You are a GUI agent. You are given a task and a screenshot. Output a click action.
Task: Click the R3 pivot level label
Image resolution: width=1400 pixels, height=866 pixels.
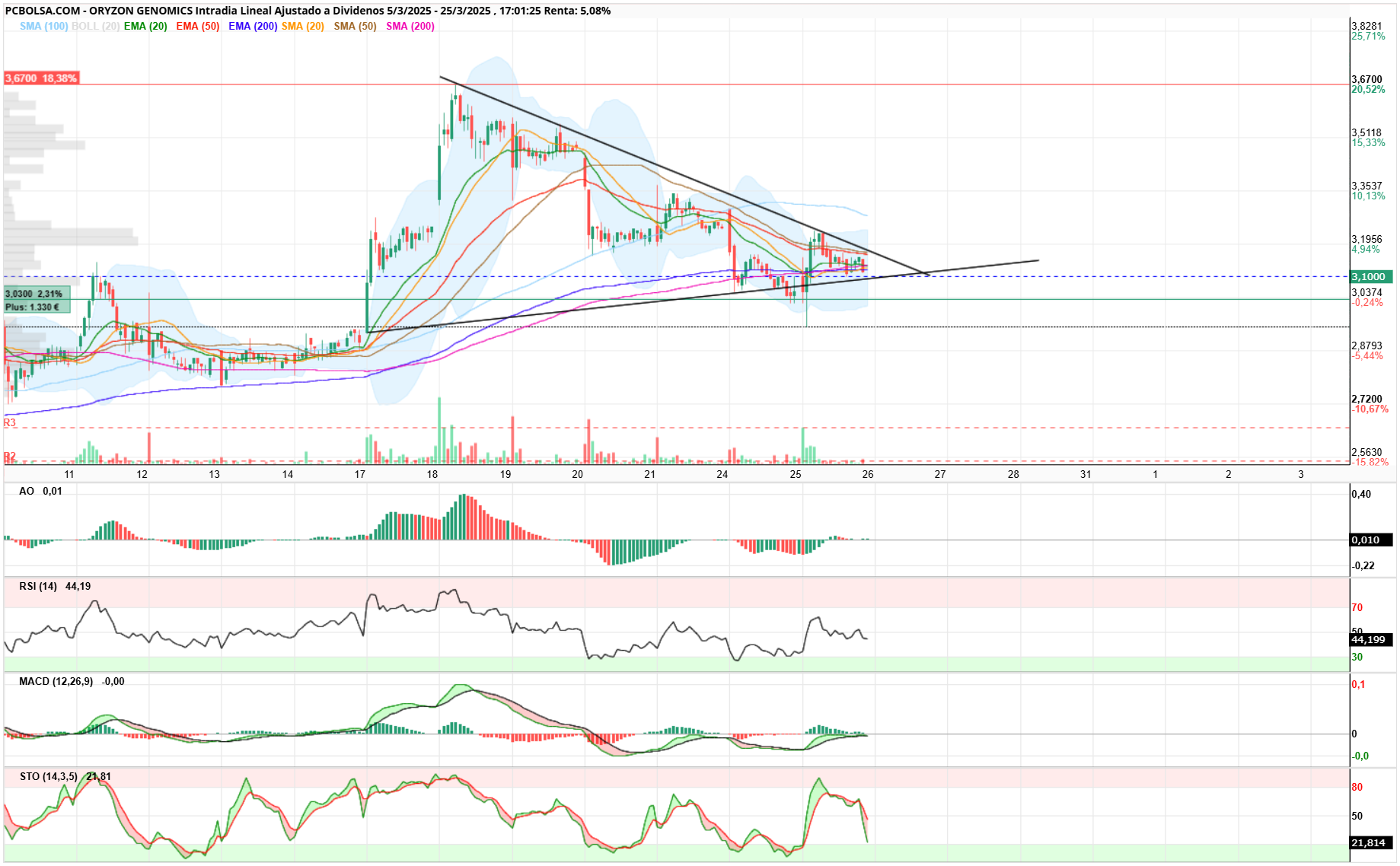[10, 422]
